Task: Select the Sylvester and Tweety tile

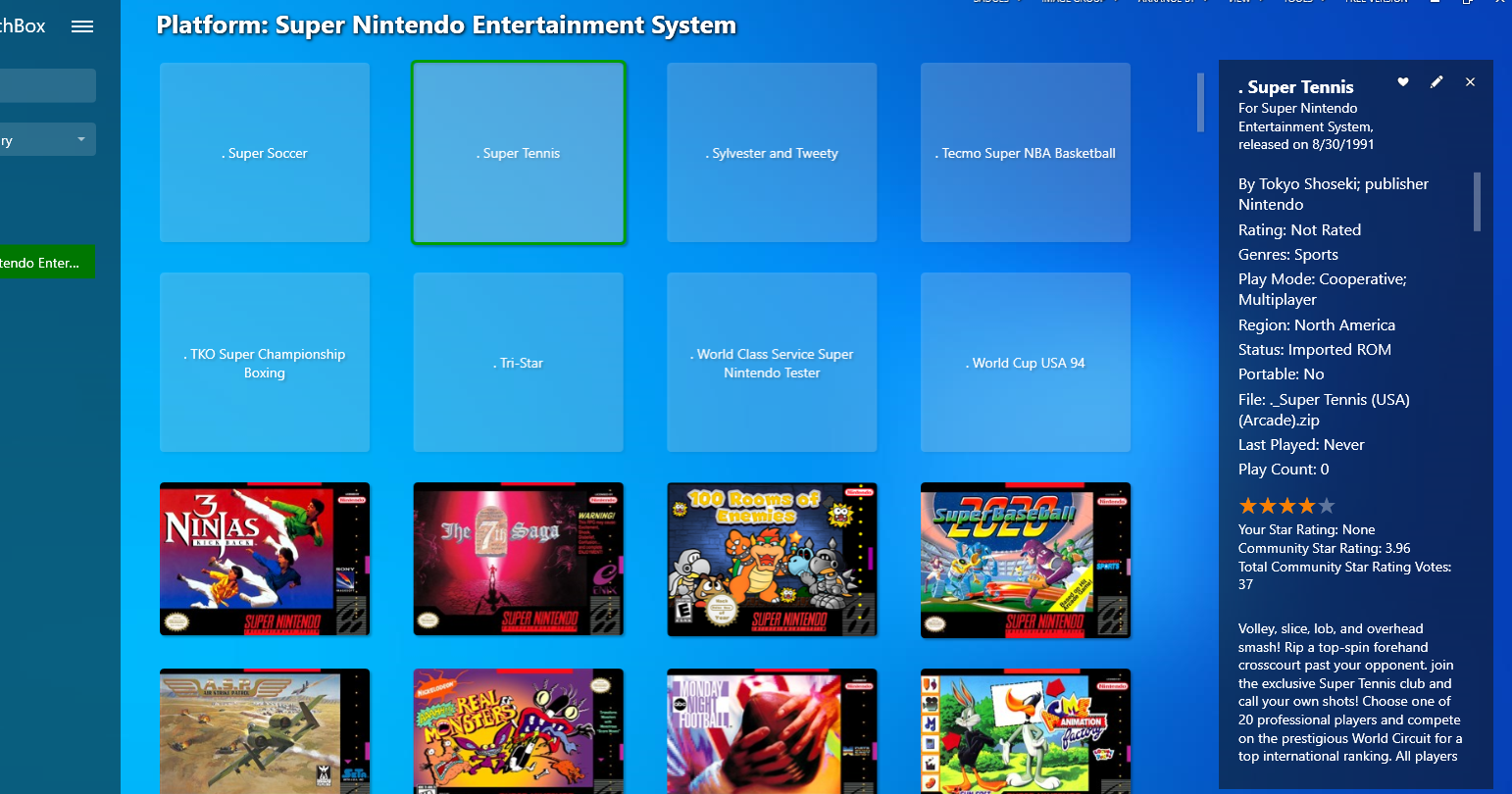Action: coord(773,153)
